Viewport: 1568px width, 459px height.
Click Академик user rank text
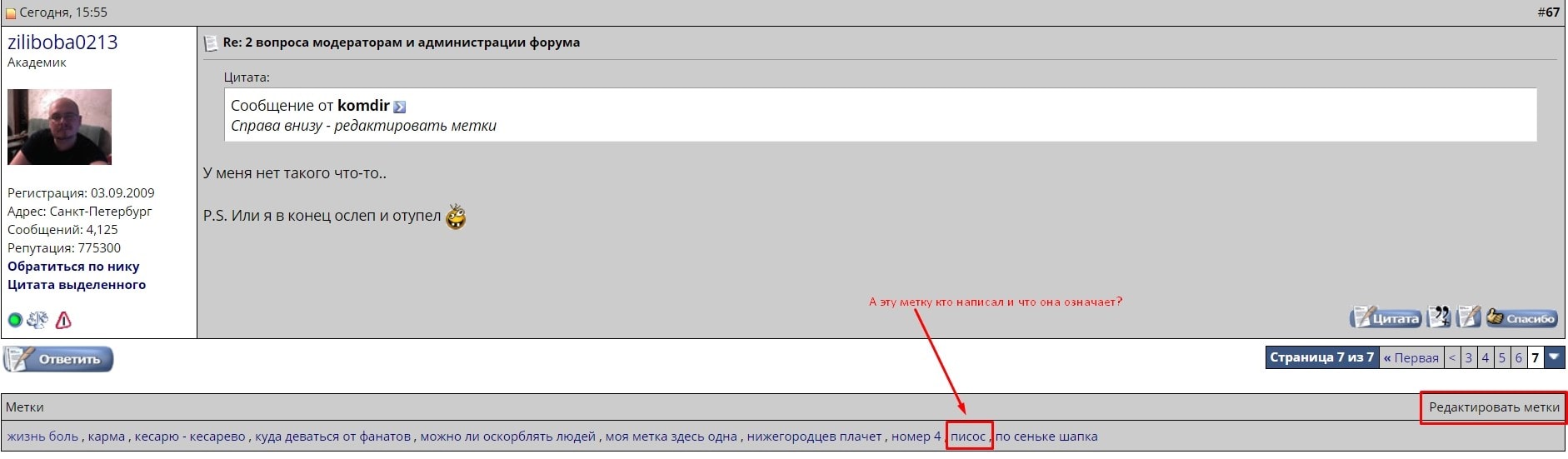click(x=37, y=62)
